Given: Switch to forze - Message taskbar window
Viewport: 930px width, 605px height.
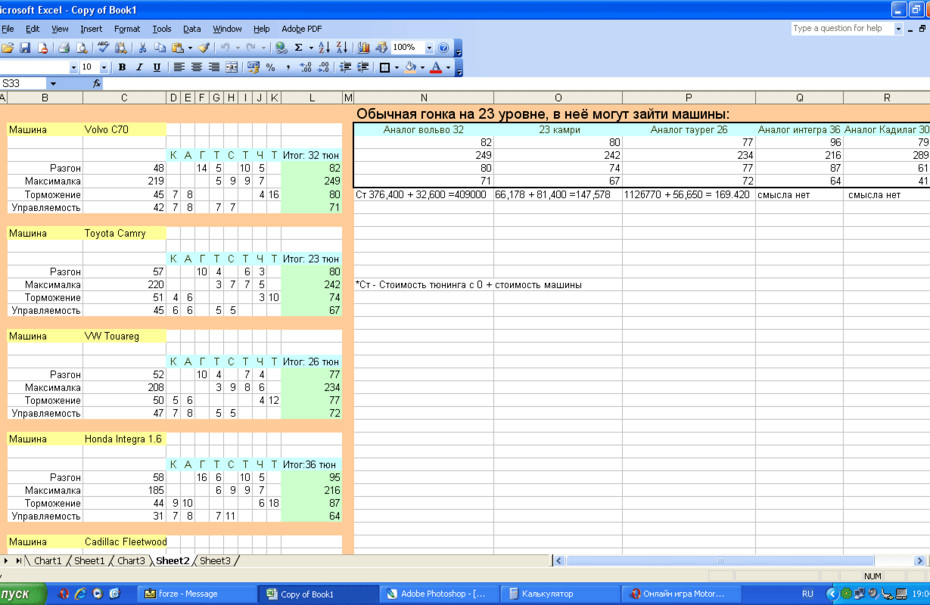Looking at the screenshot, I should (197, 594).
